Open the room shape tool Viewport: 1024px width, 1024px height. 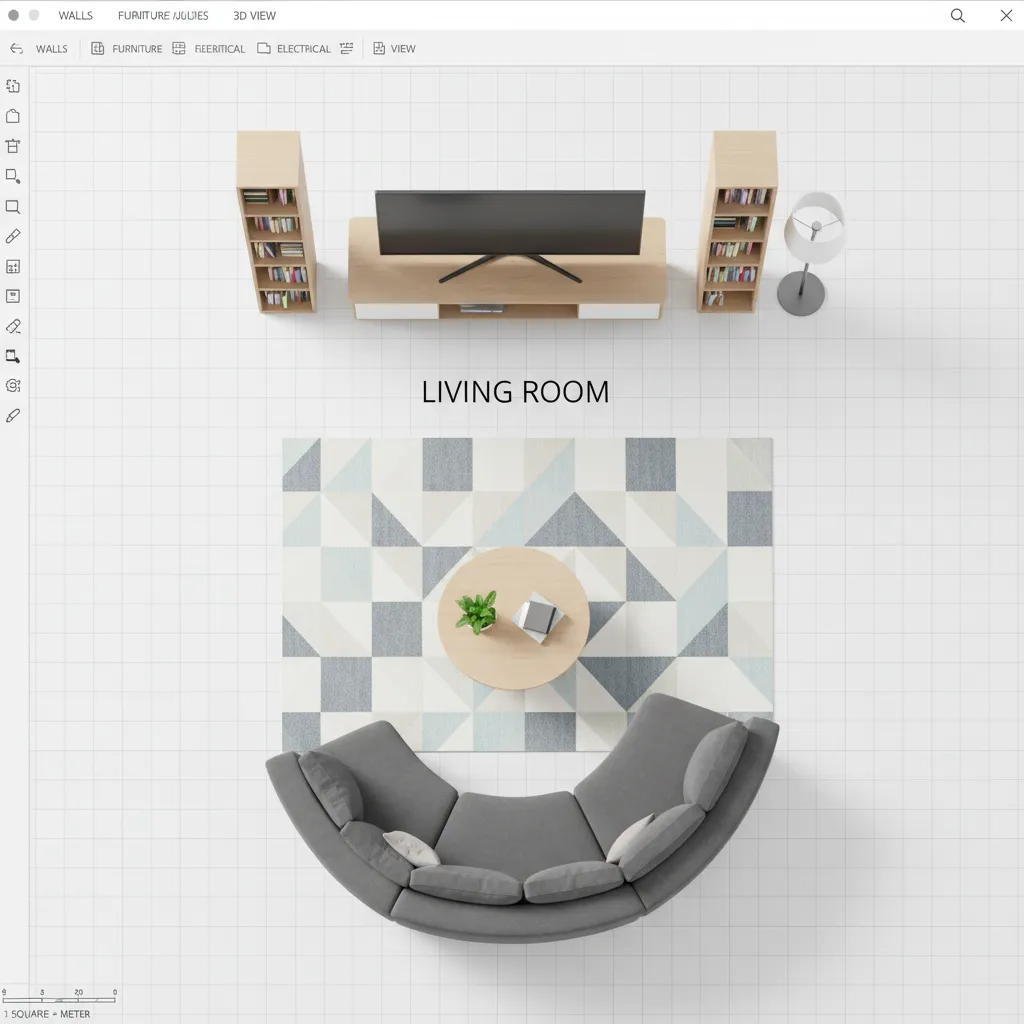pyautogui.click(x=13, y=116)
